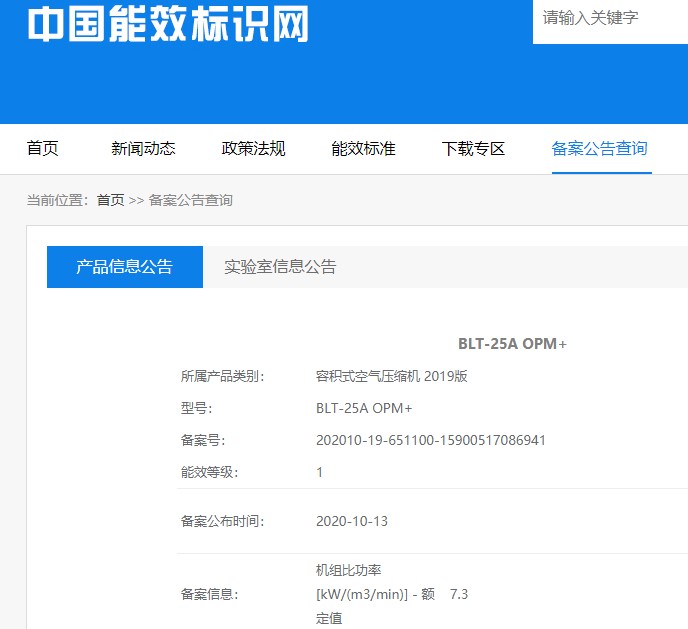
Task: Select 备案公告查询 in the navigation bar
Action: (599, 148)
